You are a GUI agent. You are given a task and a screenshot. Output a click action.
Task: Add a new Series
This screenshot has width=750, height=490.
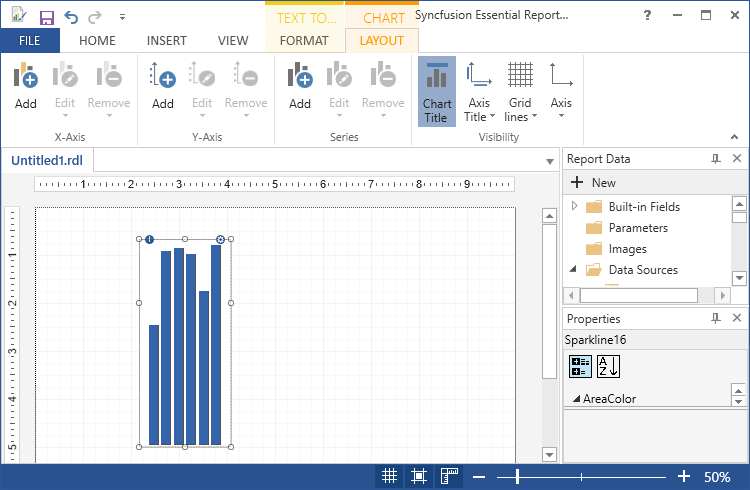point(300,86)
